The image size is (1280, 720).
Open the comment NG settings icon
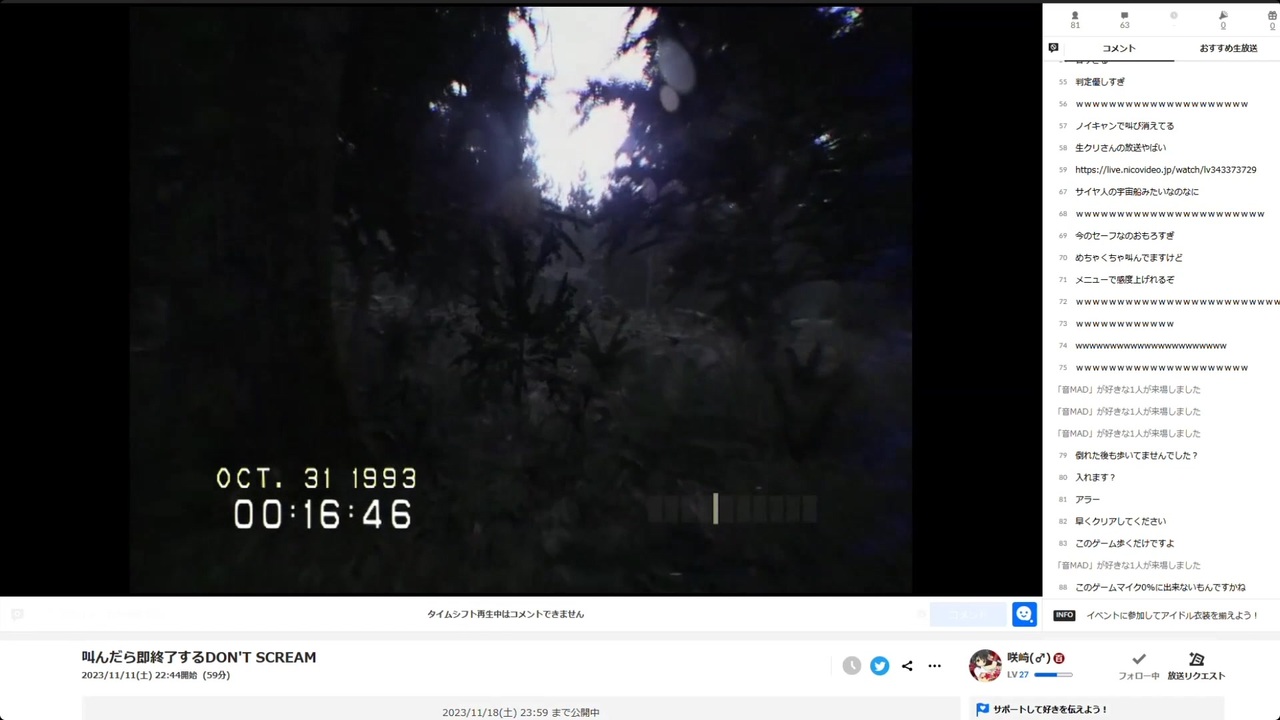(x=1053, y=48)
